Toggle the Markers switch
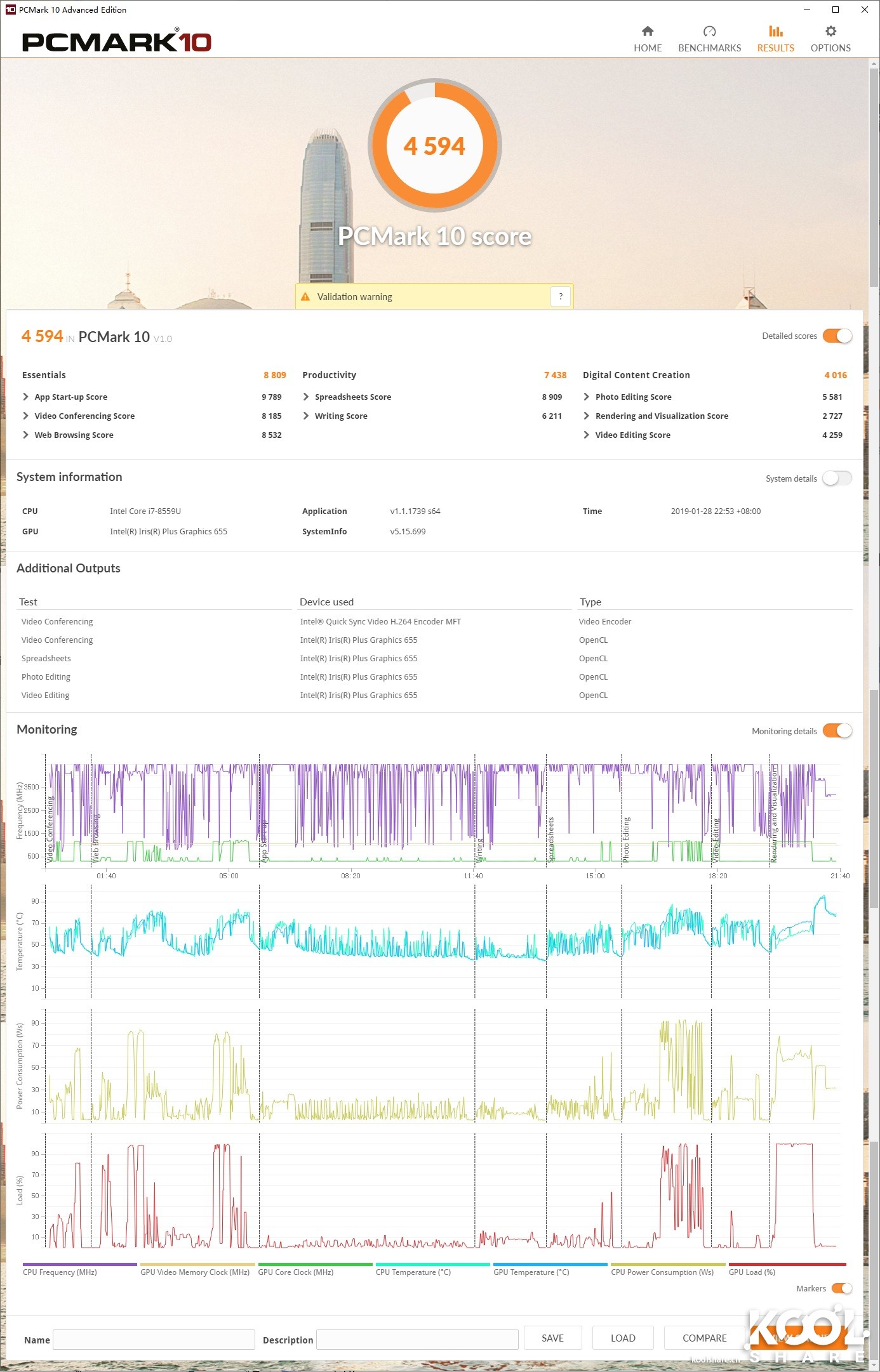 click(842, 1288)
